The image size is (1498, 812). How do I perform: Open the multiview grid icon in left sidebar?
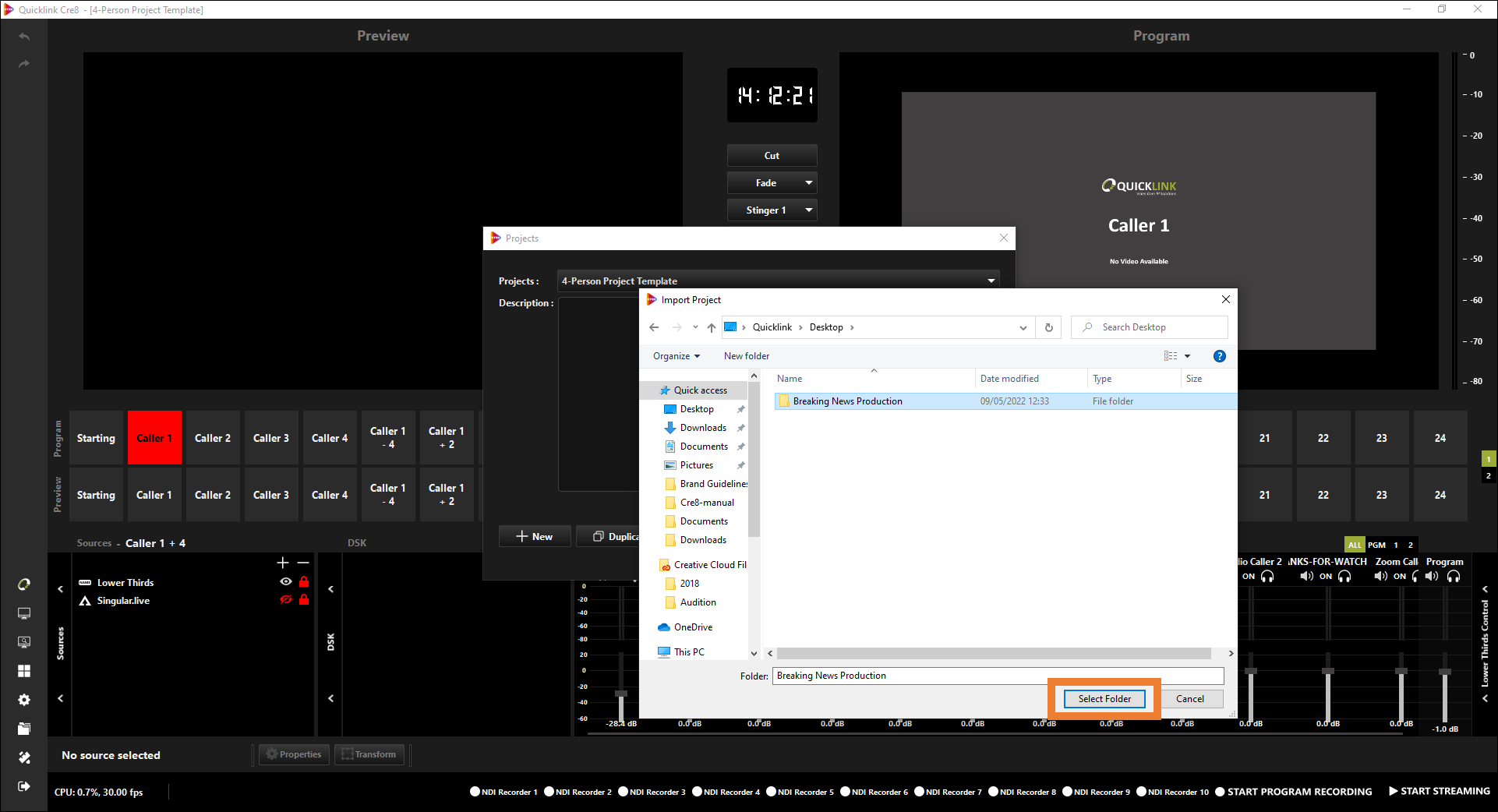point(24,671)
